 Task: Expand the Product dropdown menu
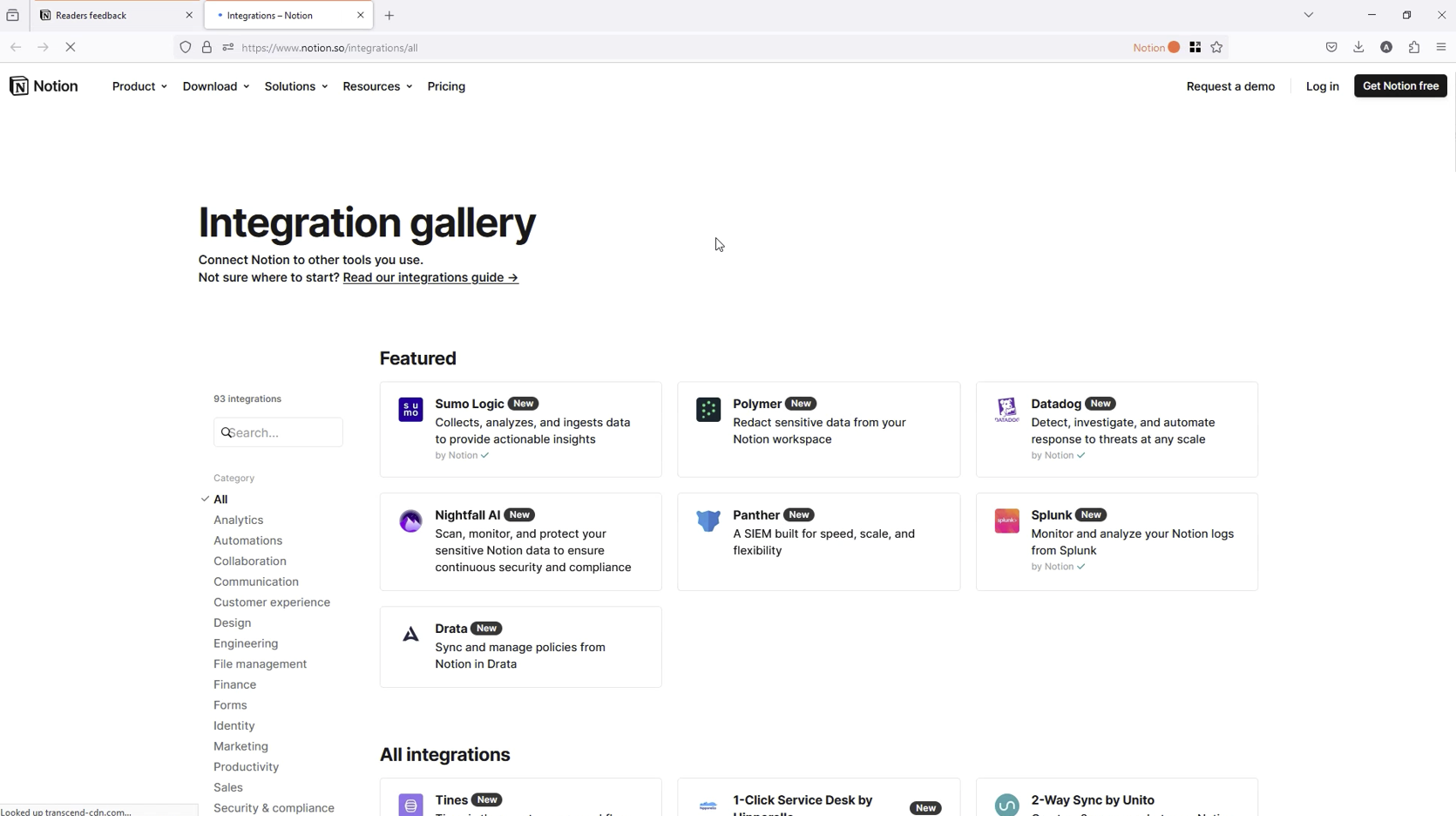tap(139, 86)
